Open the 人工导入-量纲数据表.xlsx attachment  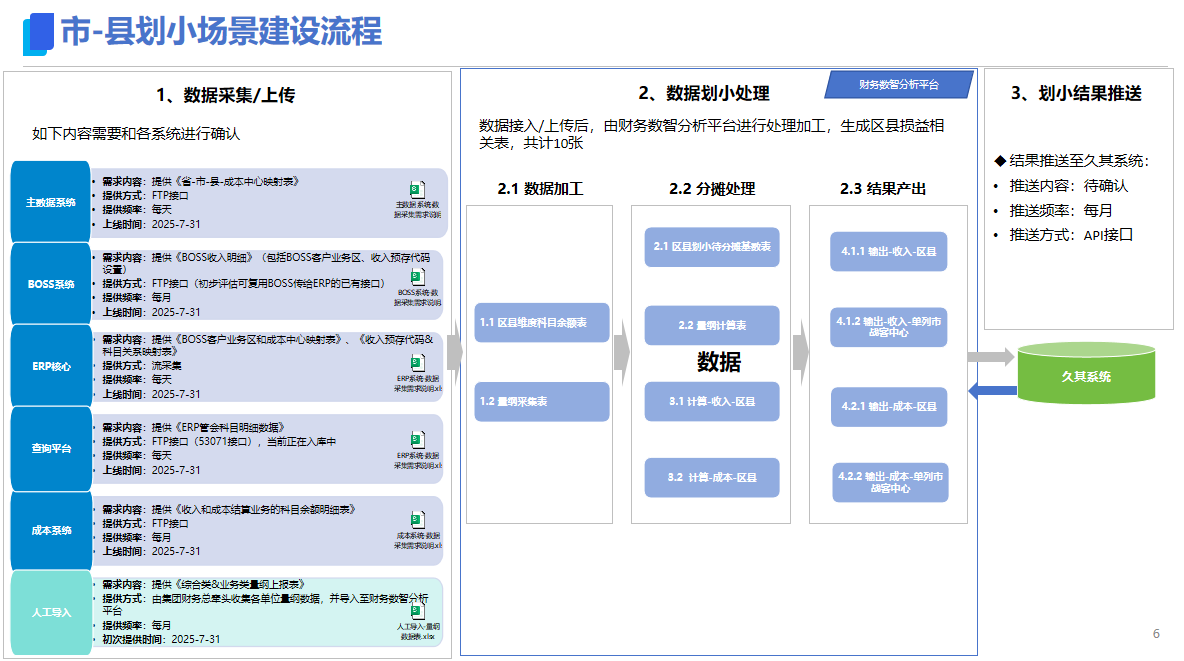418,622
